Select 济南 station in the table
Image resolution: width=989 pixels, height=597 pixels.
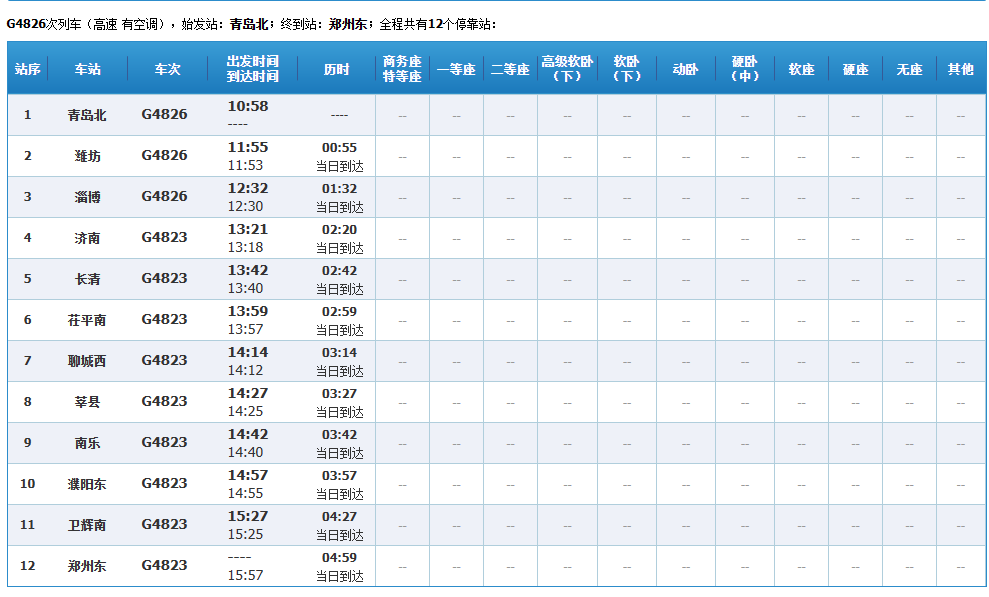point(87,238)
